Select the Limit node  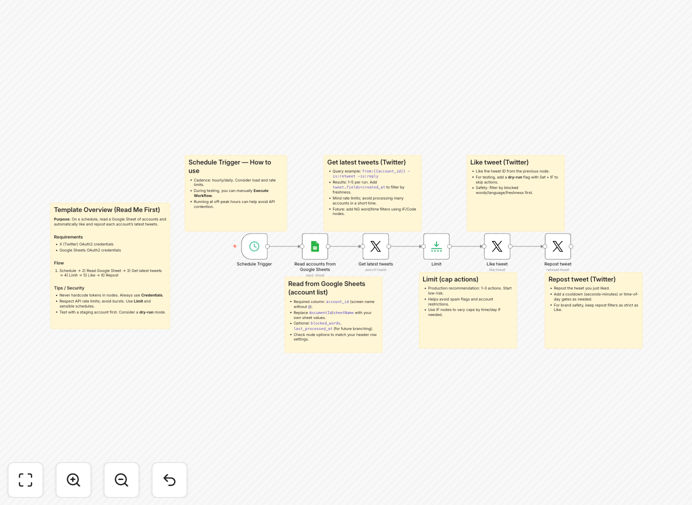point(436,246)
